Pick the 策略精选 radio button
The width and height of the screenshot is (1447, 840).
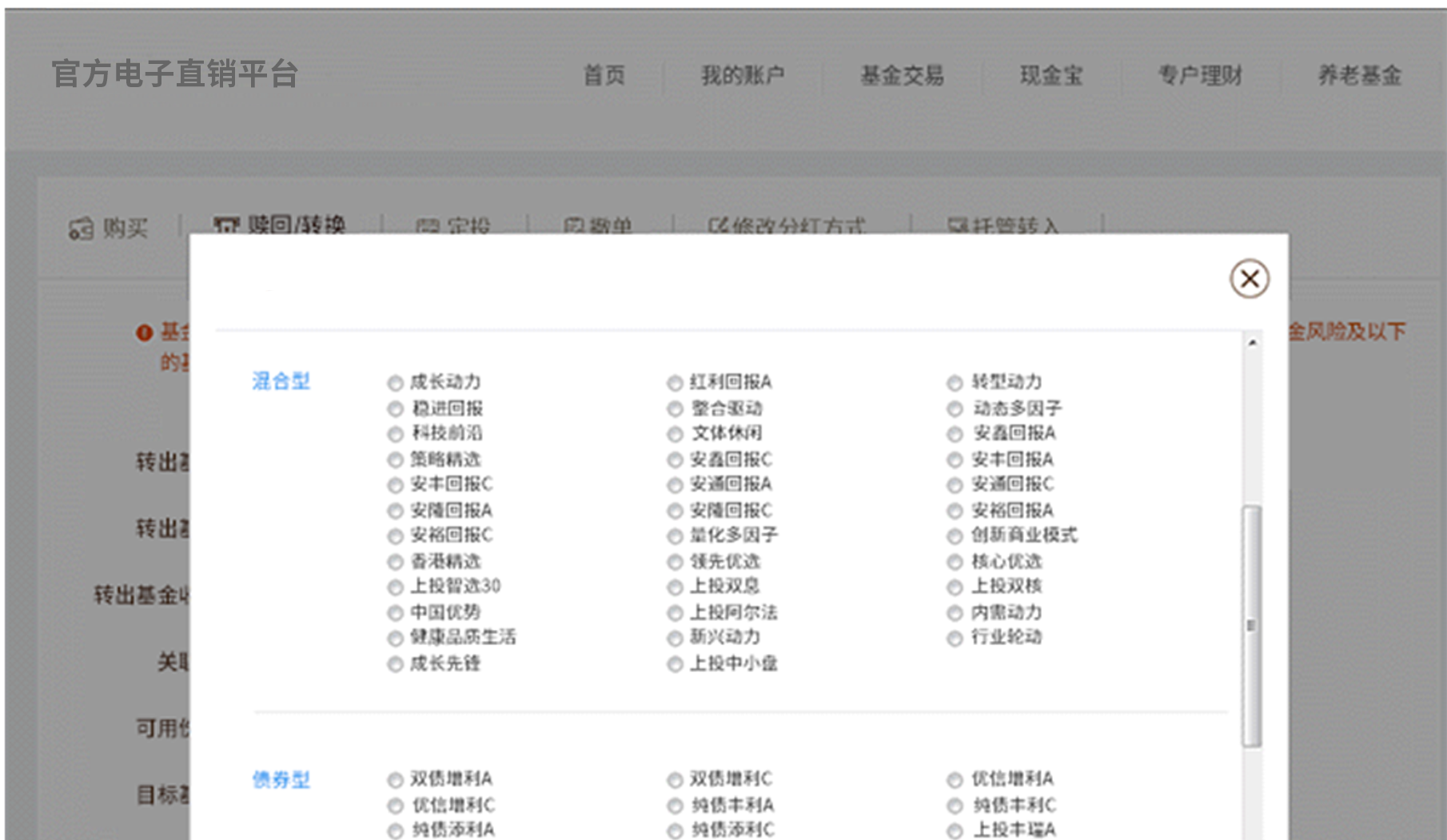click(395, 460)
